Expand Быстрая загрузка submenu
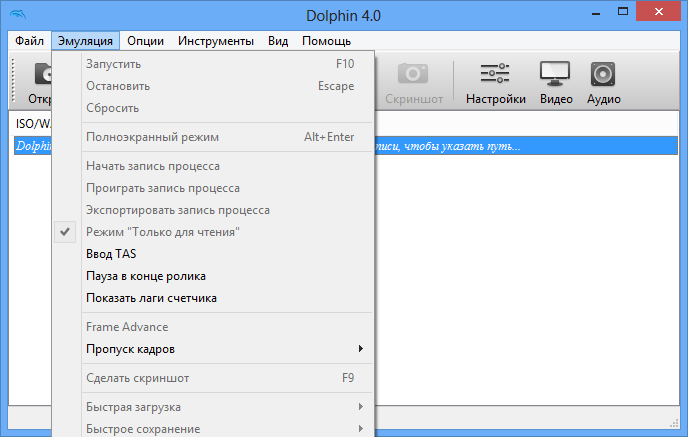 [213, 407]
